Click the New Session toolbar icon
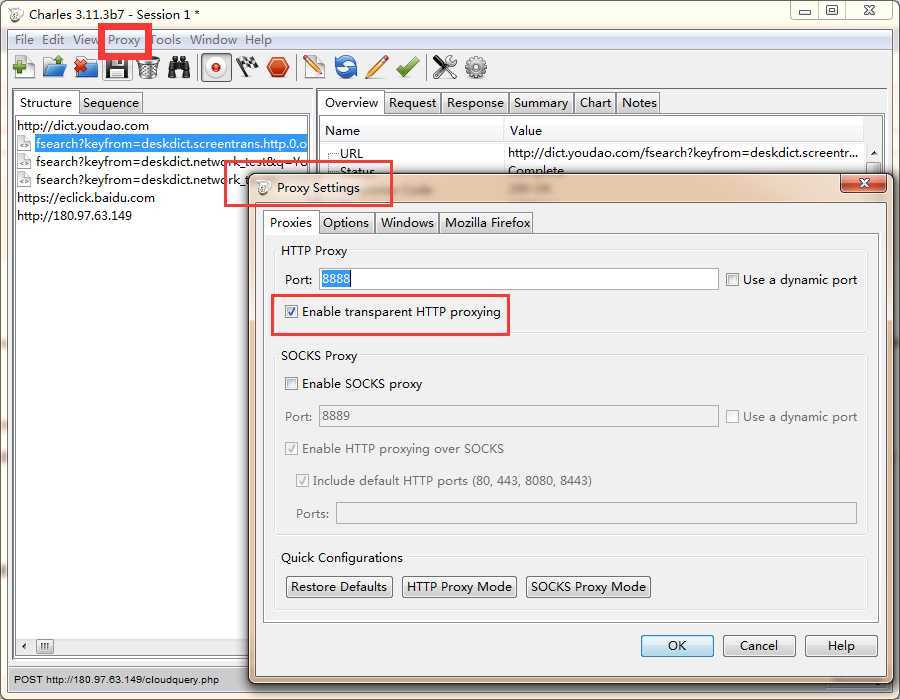The image size is (900, 700). click(24, 67)
